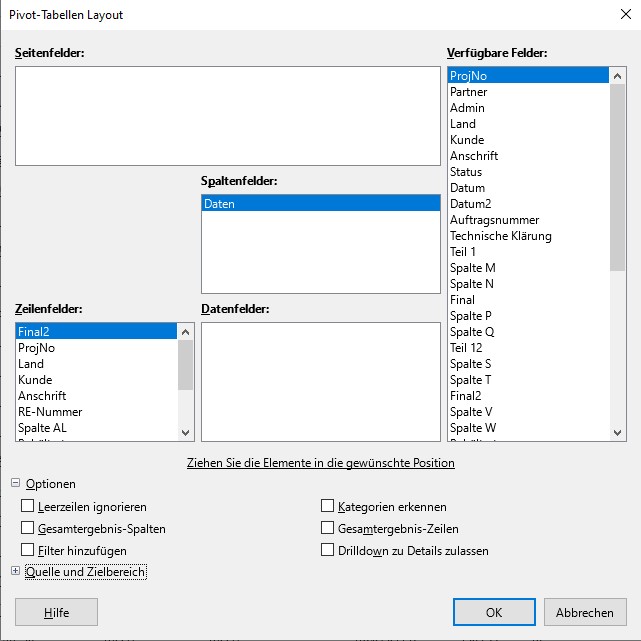Select Anschrift in Zeilenfelder
Viewport: 641px width, 641px height.
pyautogui.click(x=96, y=395)
